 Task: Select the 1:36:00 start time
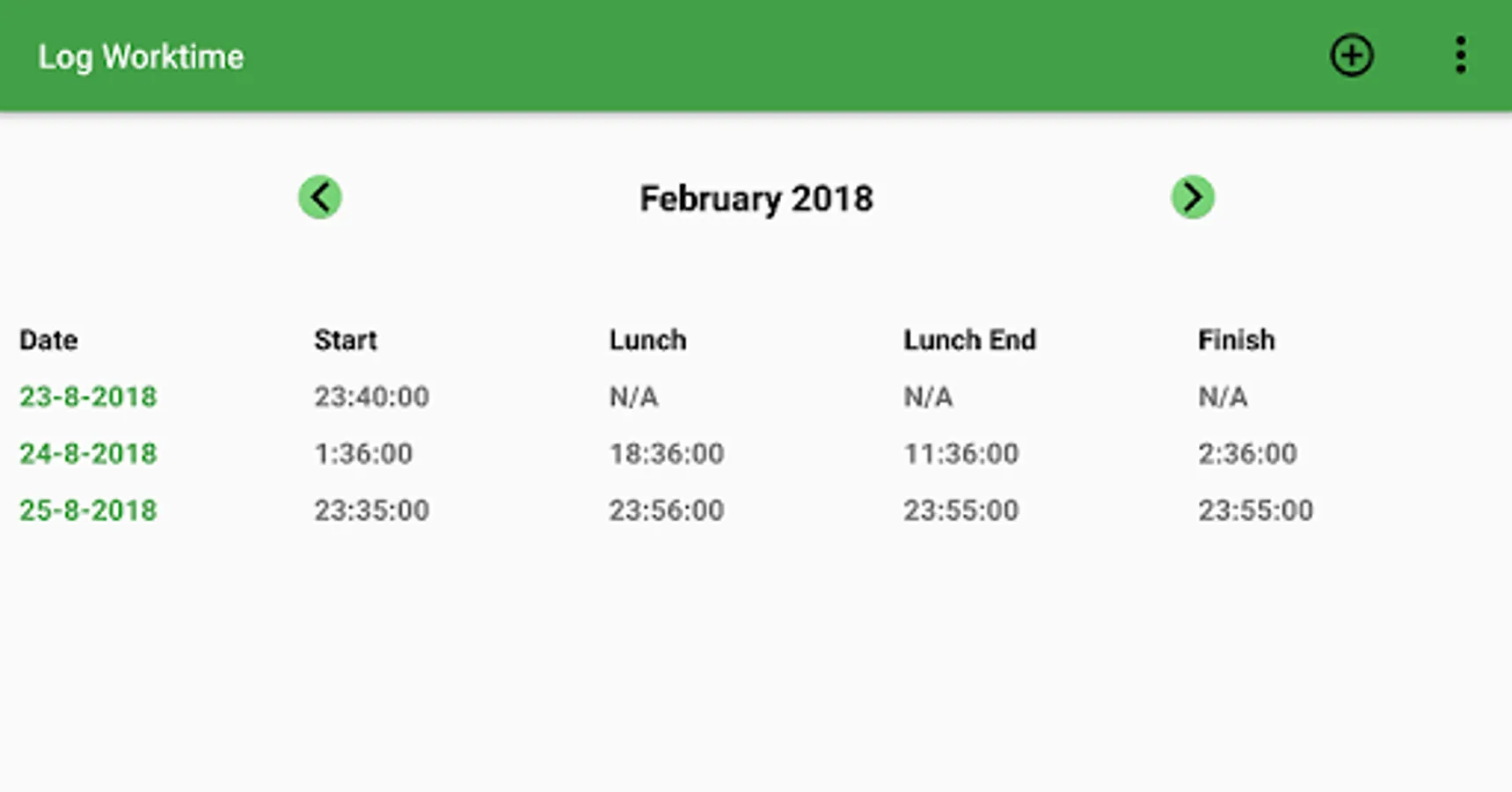(363, 454)
